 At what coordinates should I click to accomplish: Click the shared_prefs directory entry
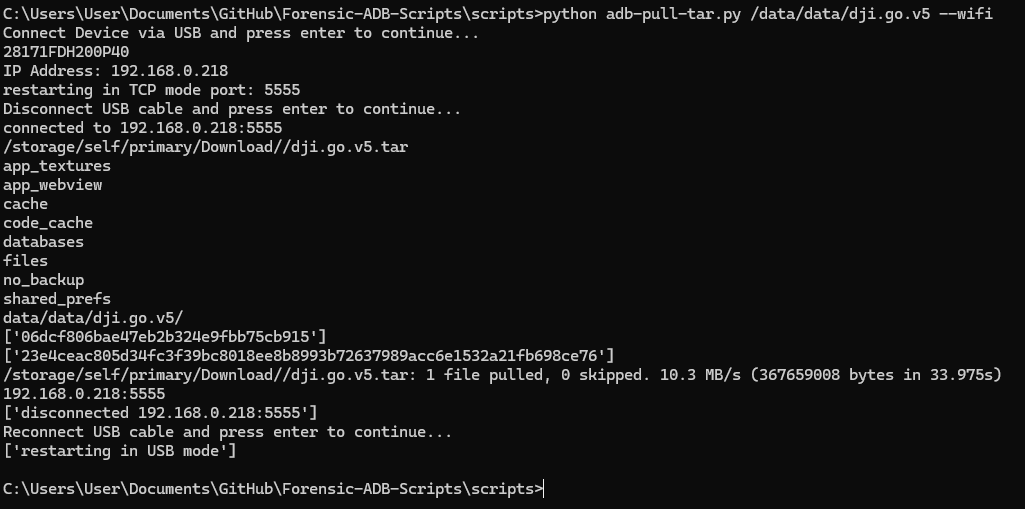click(x=57, y=299)
